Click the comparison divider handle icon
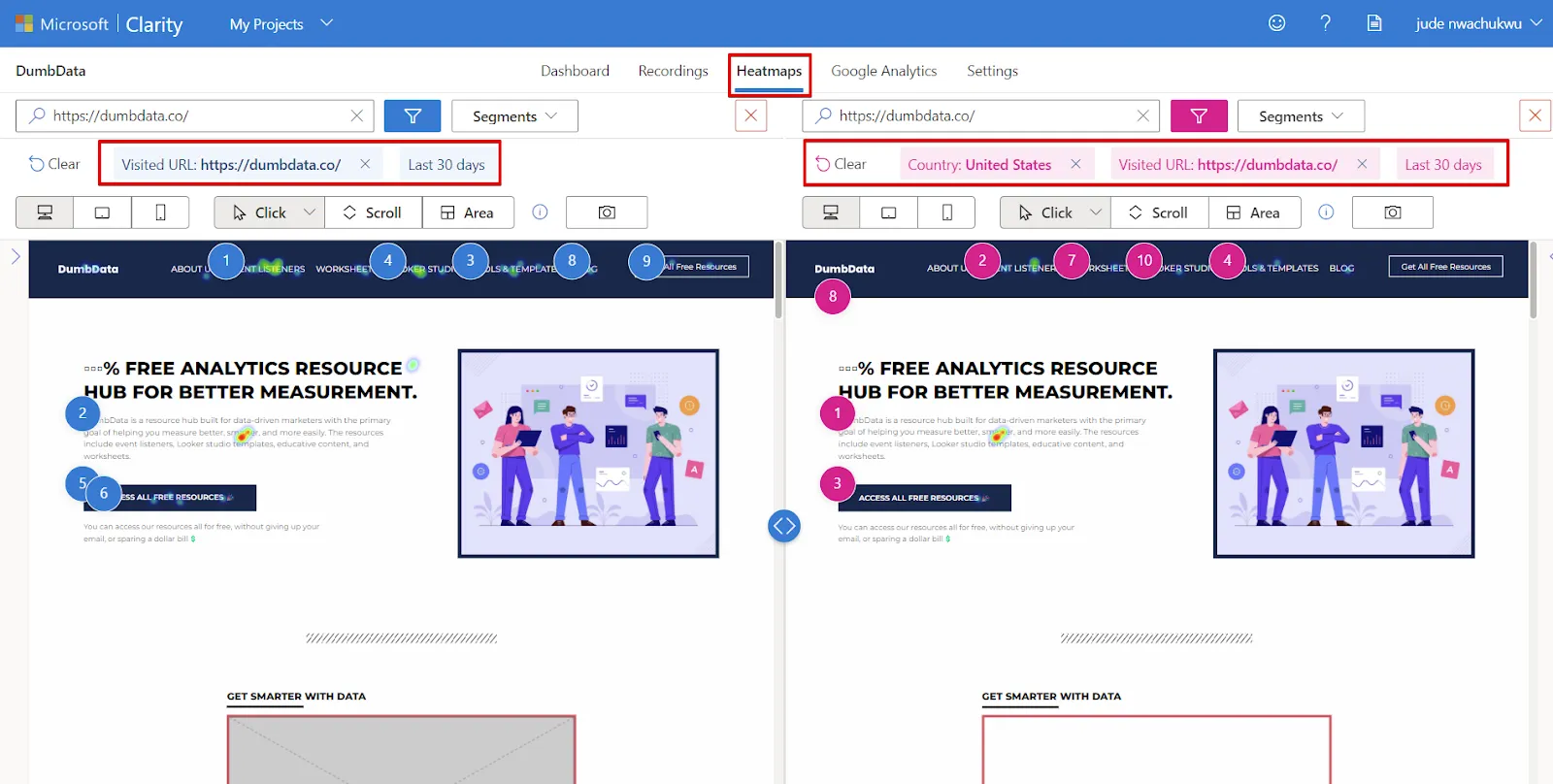 [784, 526]
